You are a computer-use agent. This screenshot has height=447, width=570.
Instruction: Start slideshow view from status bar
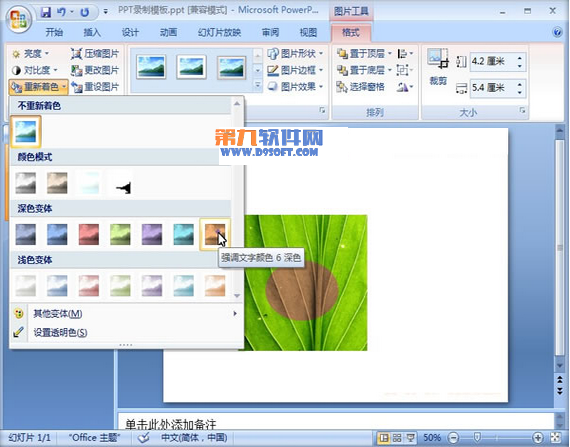(410, 438)
